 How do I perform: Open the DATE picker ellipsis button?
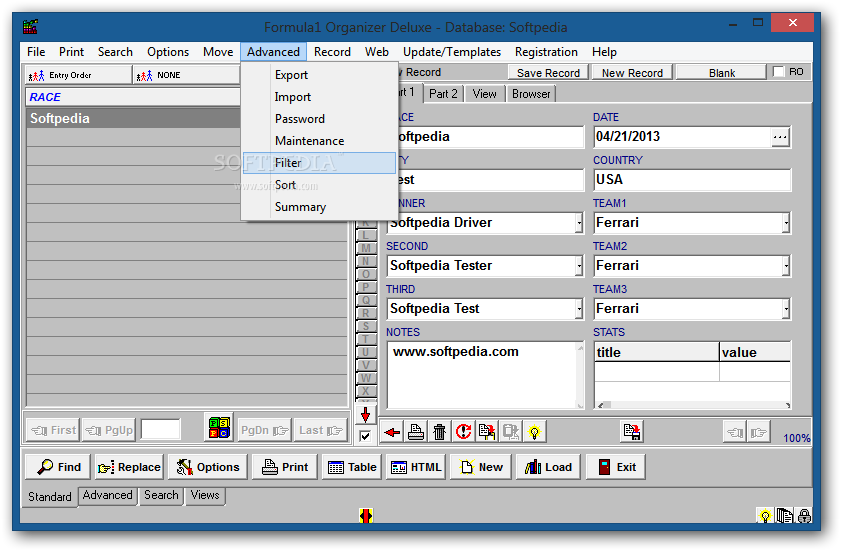pyautogui.click(x=780, y=137)
